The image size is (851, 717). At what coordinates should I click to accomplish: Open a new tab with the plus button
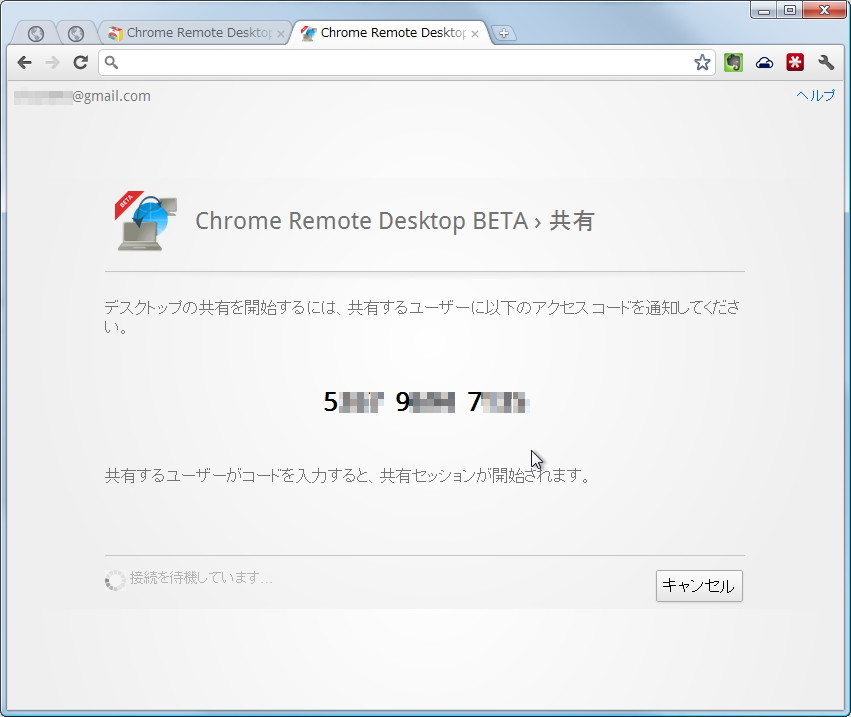504,32
